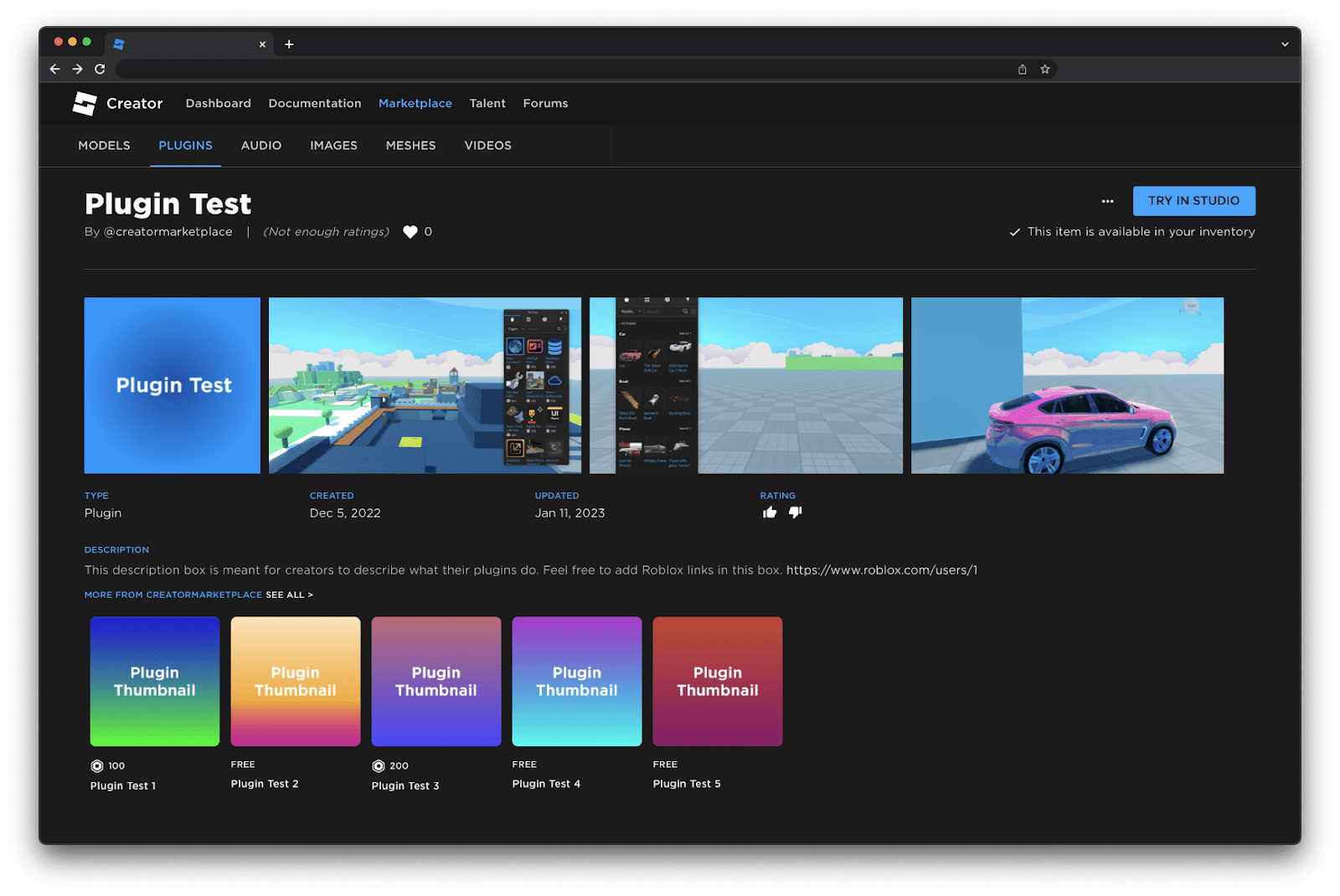Viewport: 1340px width, 896px height.
Task: Click the TRY IN STUDIO button
Action: [x=1193, y=201]
